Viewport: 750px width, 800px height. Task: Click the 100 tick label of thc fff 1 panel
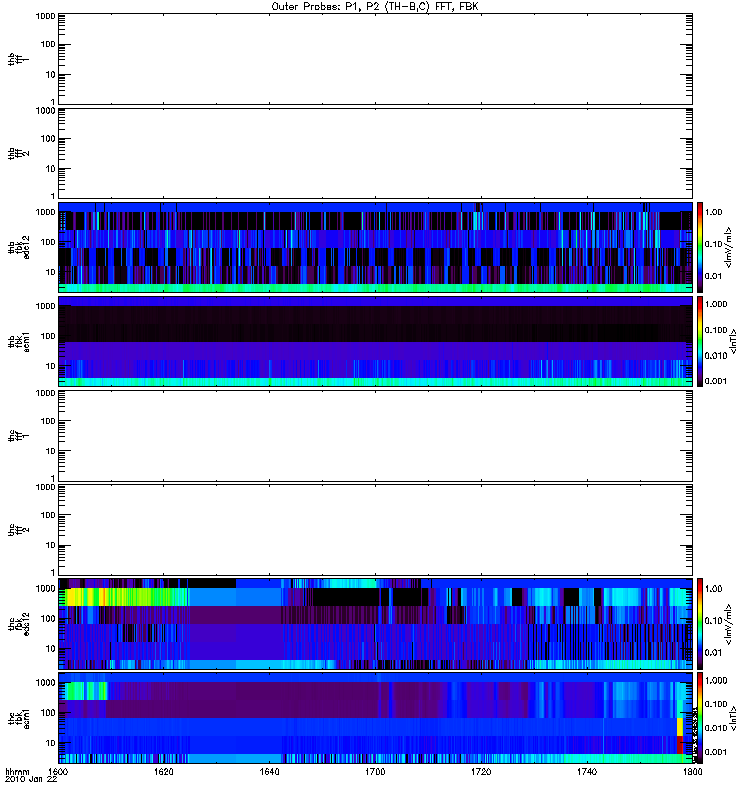click(x=48, y=421)
